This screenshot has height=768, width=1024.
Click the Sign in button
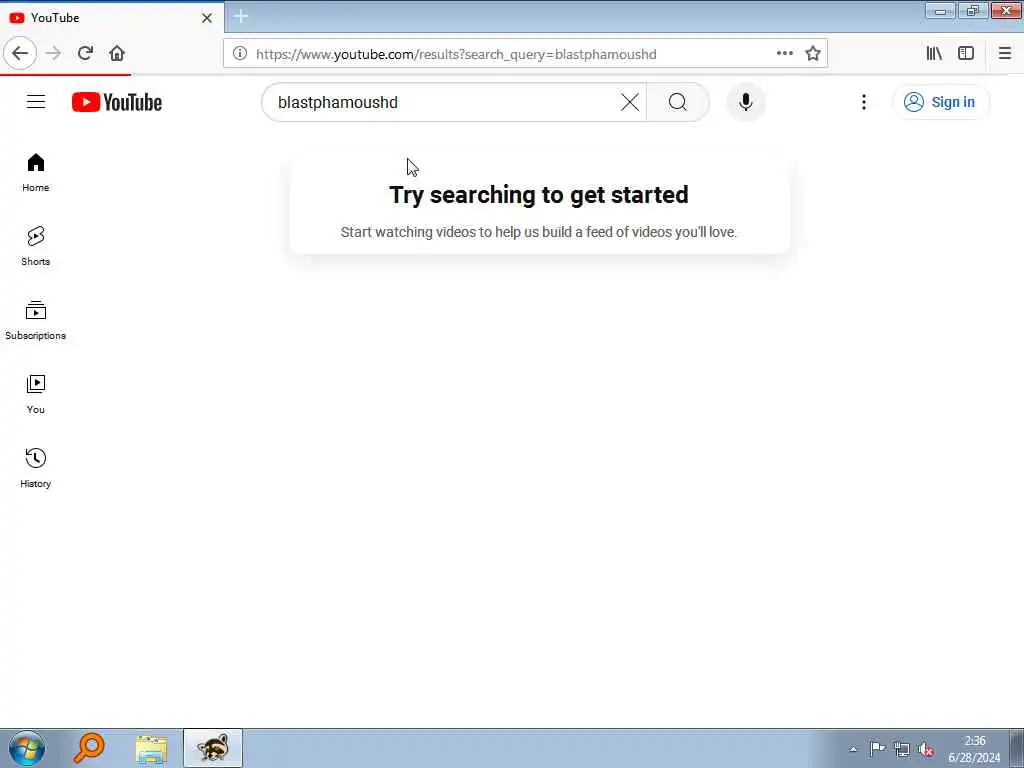coord(940,102)
